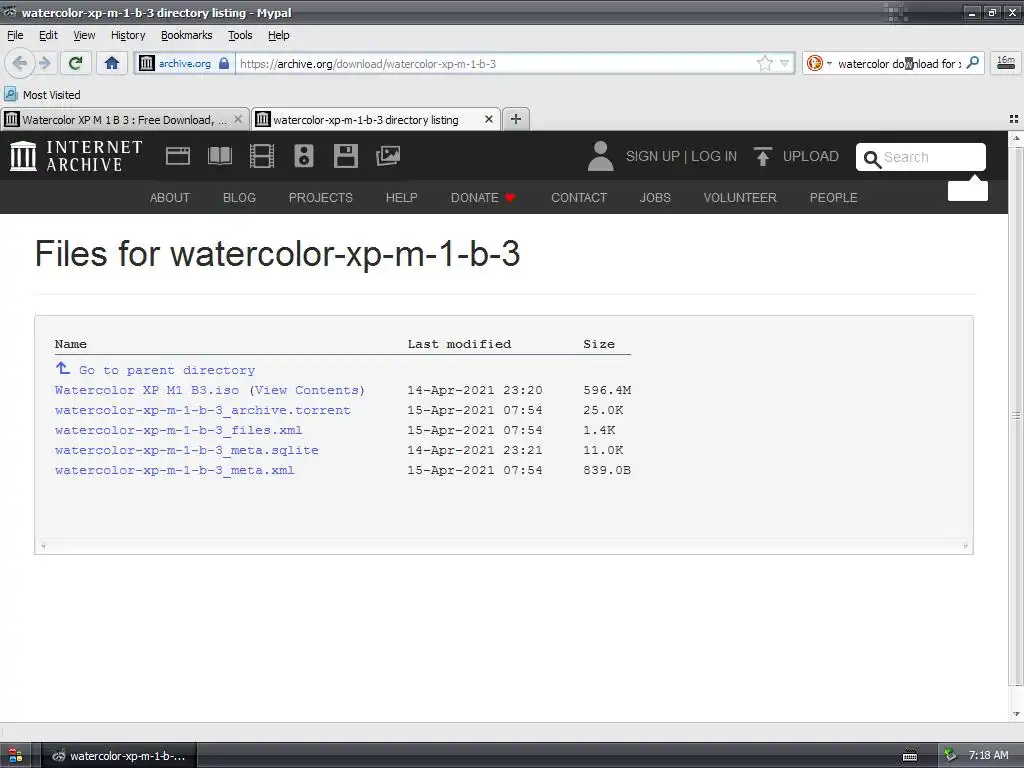Open watercolor-xp-m-1-b-3_meta.xml

(x=174, y=470)
